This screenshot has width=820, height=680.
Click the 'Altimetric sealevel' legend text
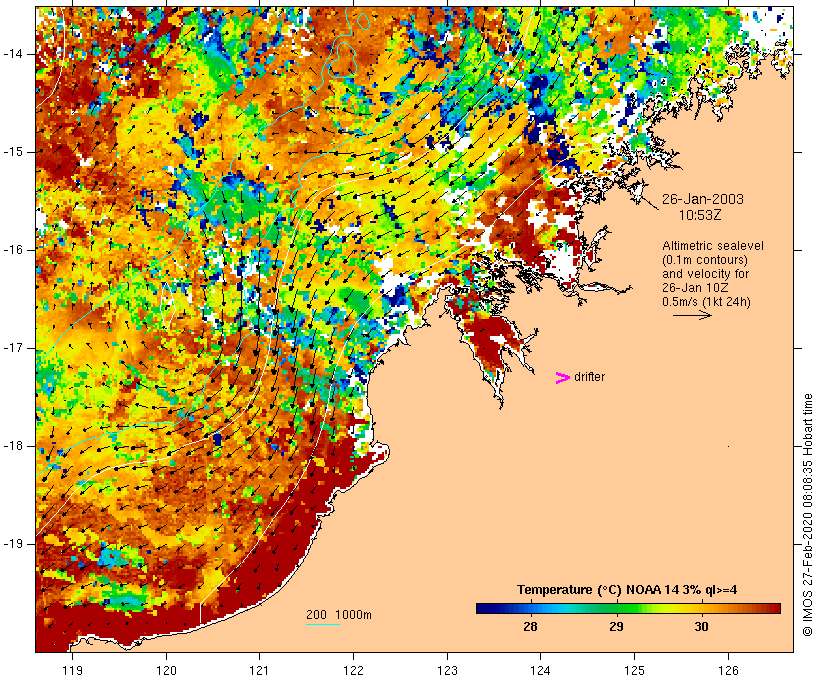tap(713, 245)
